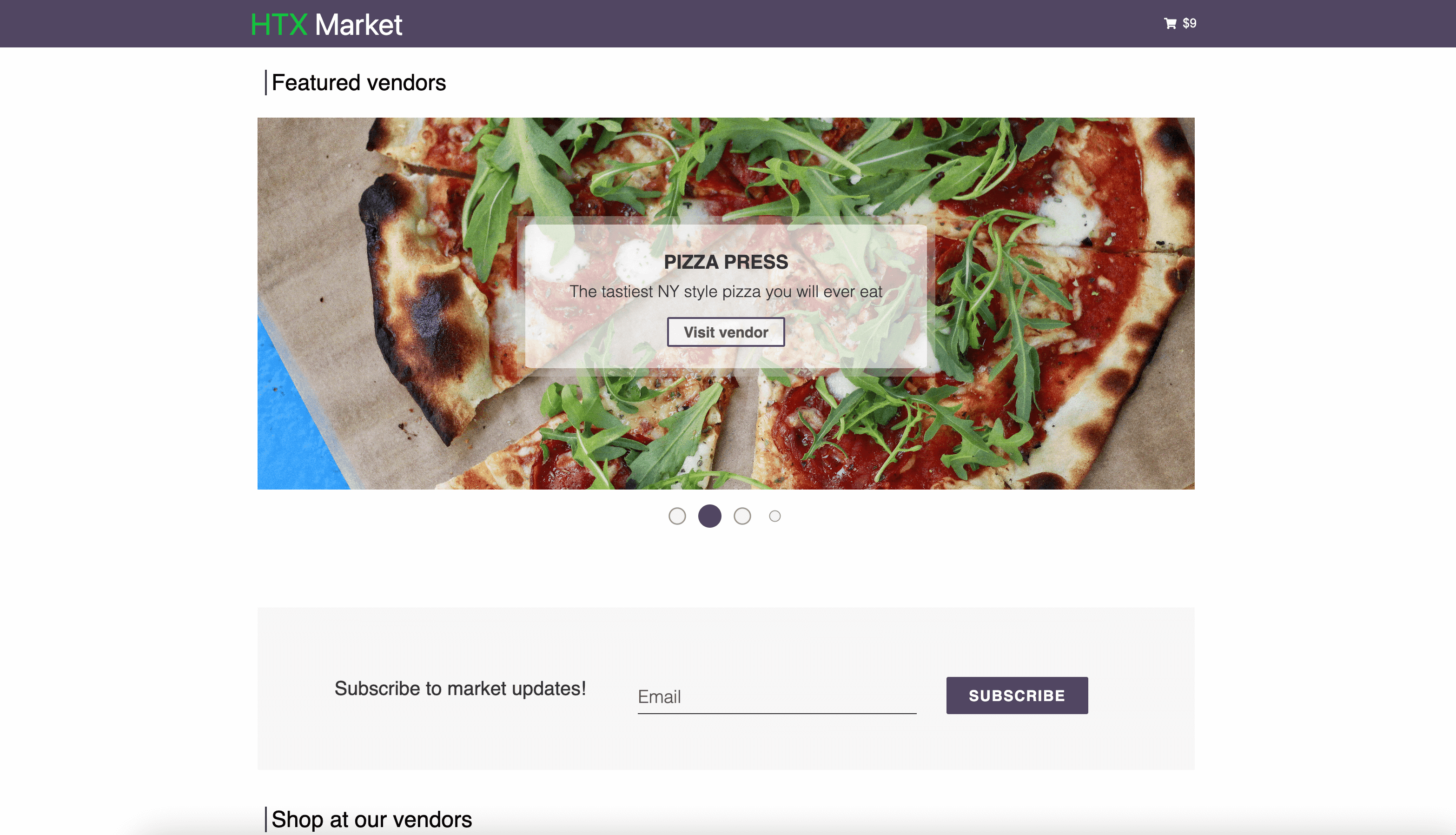Click the $9 cart total
The image size is (1456, 835).
tap(1189, 24)
